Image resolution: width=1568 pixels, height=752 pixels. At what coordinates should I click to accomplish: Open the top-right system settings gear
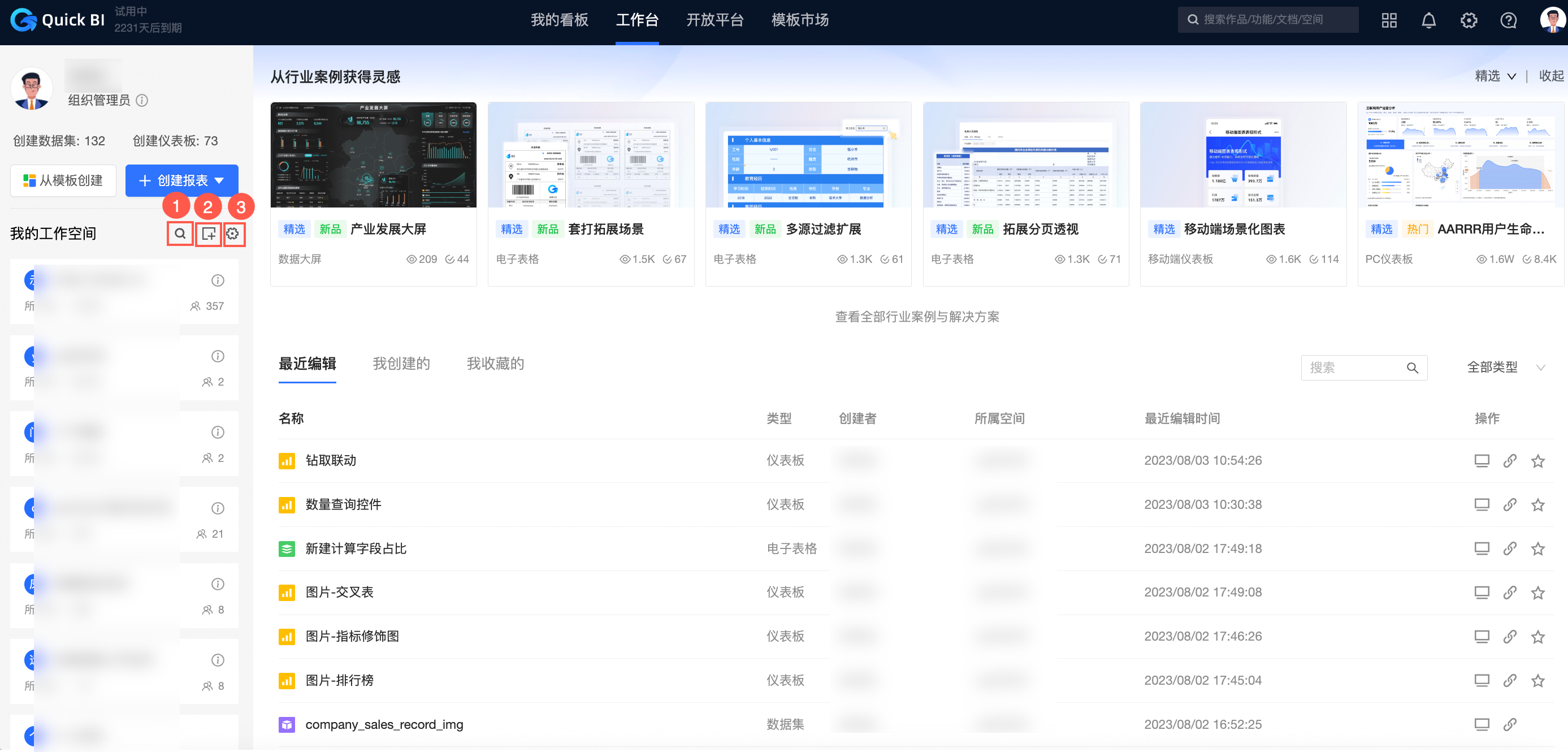coord(1468,20)
